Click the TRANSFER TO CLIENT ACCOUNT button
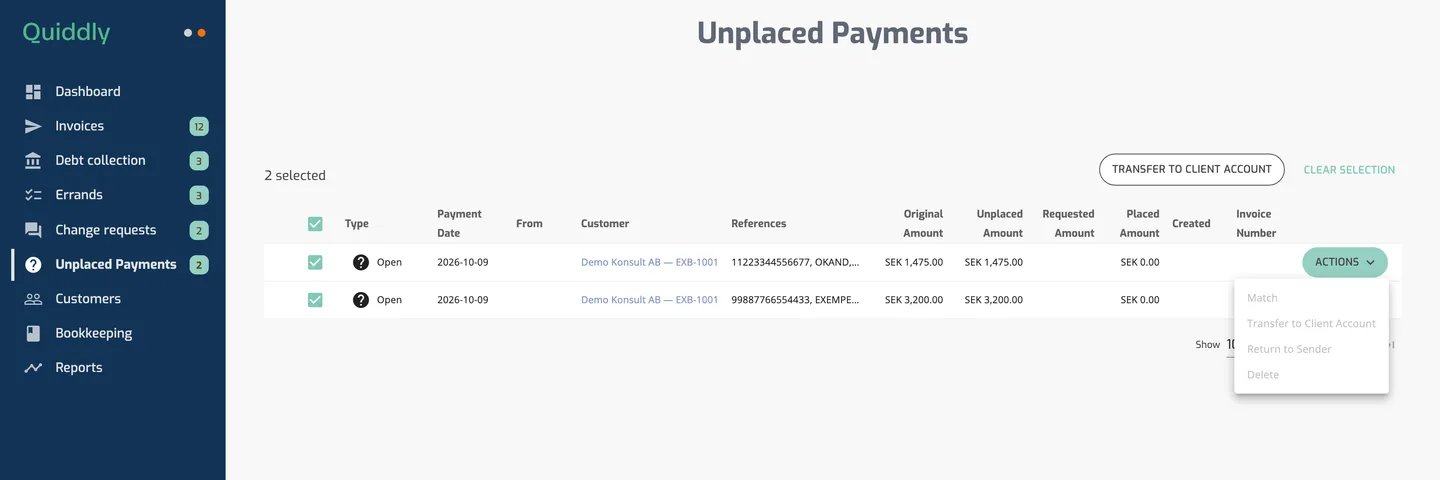This screenshot has width=1440, height=480. coord(1191,170)
